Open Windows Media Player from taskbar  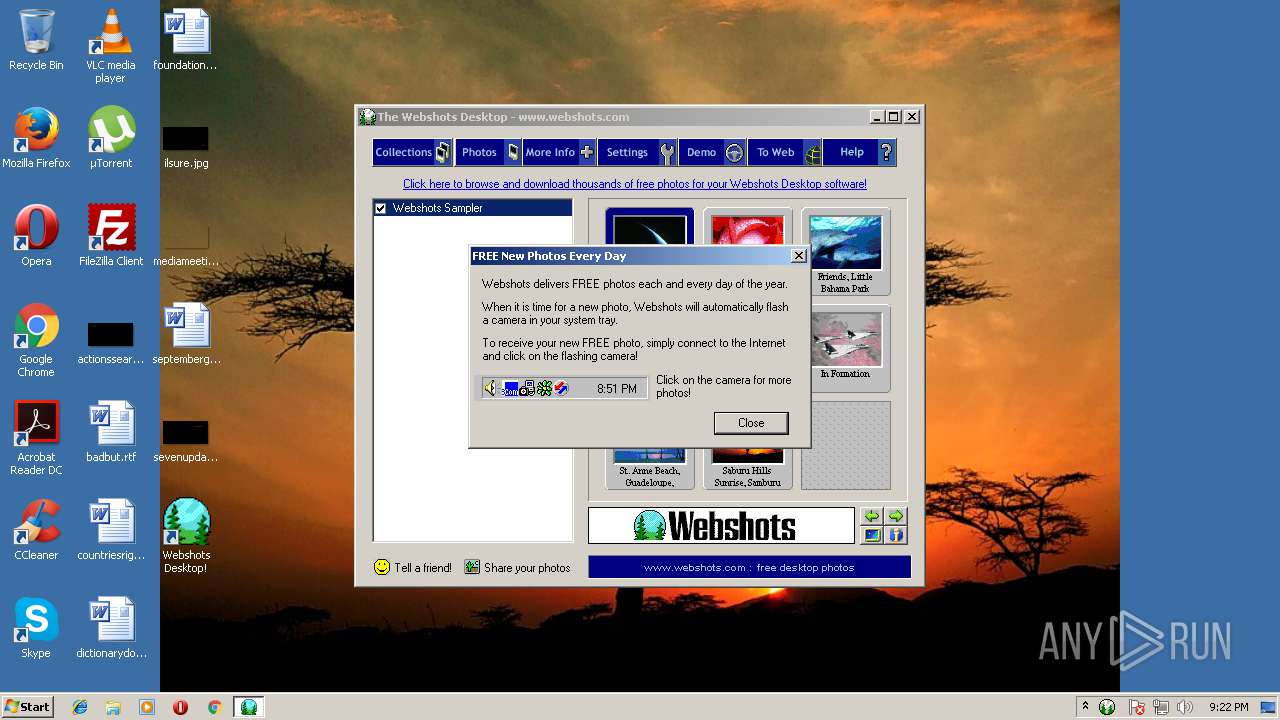coord(147,707)
